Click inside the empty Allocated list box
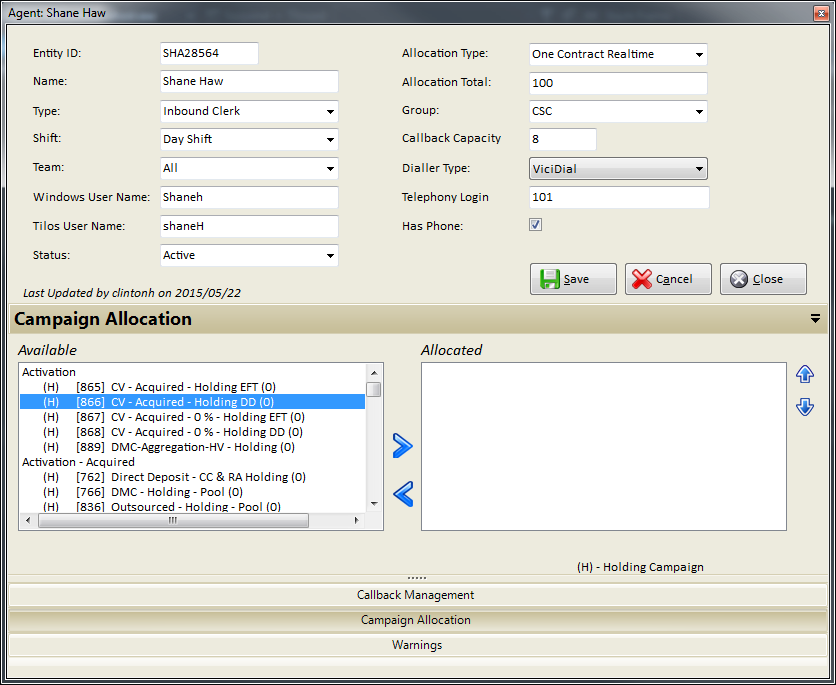The height and width of the screenshot is (685, 836). point(604,446)
